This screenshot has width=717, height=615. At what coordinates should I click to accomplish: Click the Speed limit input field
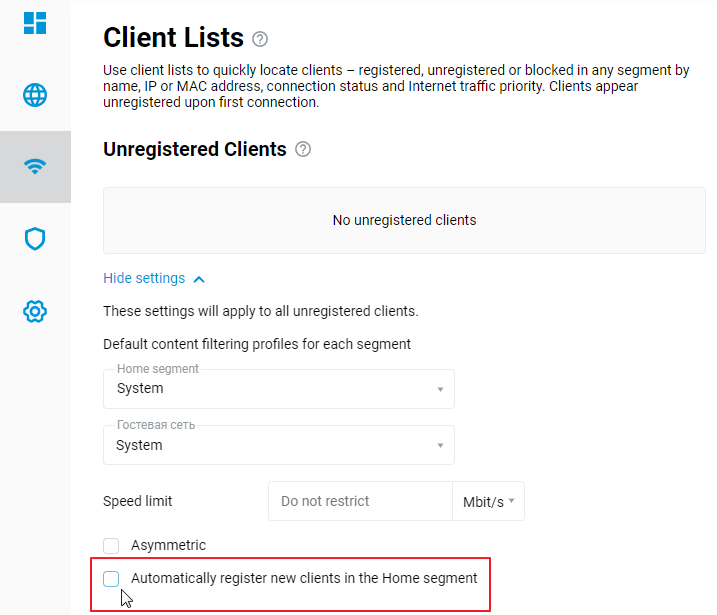360,501
